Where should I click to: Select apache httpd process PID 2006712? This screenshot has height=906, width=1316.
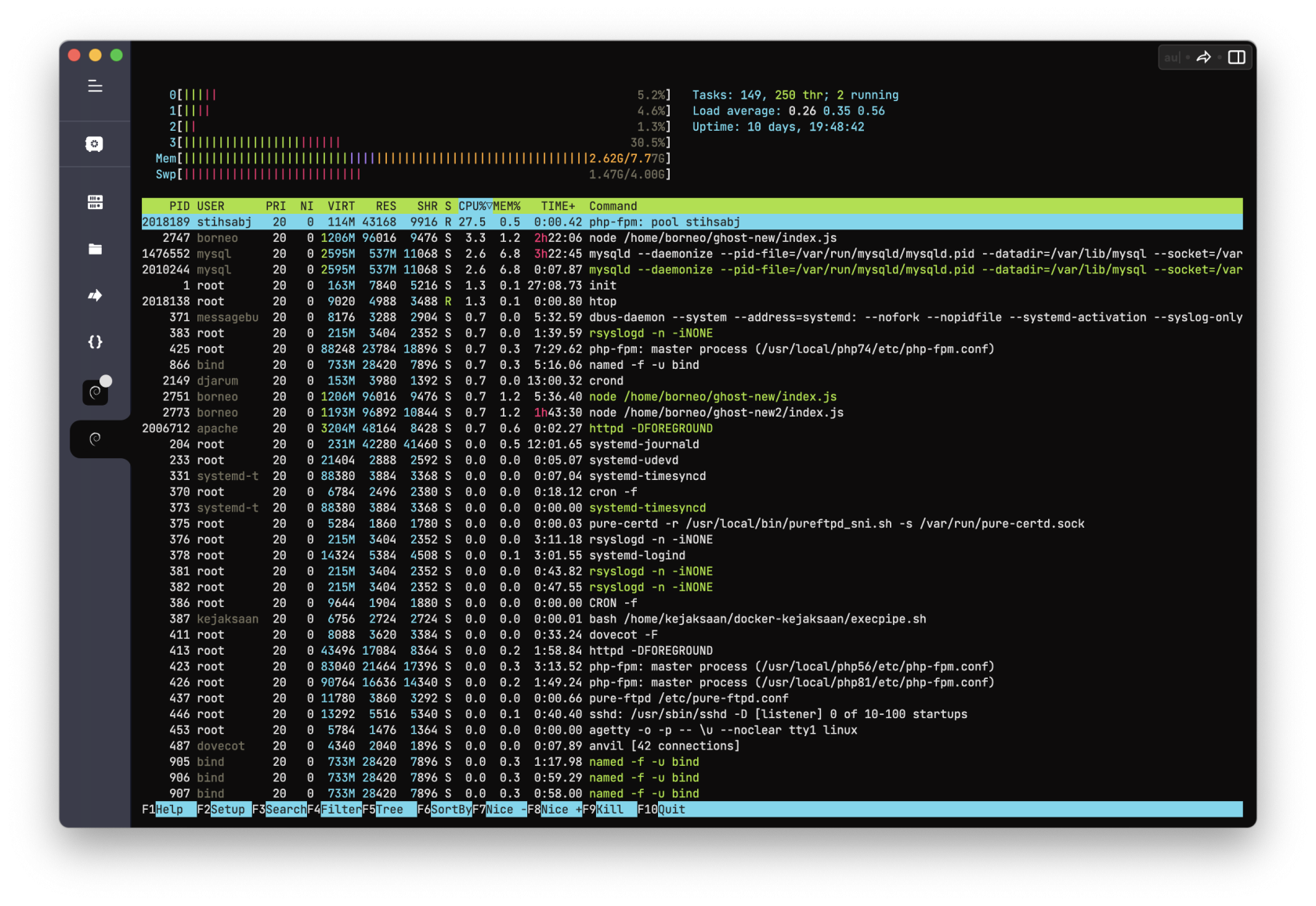click(x=692, y=428)
